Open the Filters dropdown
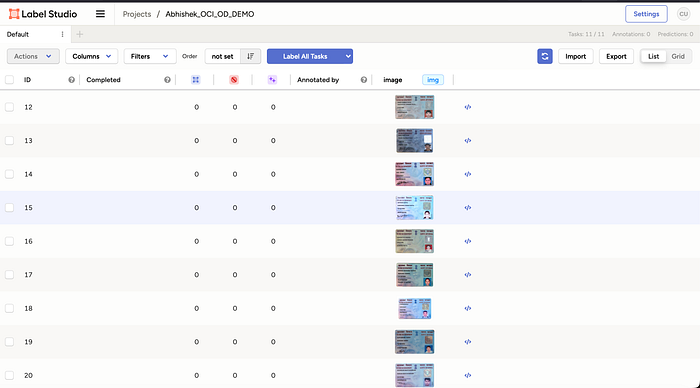700x388 pixels. (150, 56)
